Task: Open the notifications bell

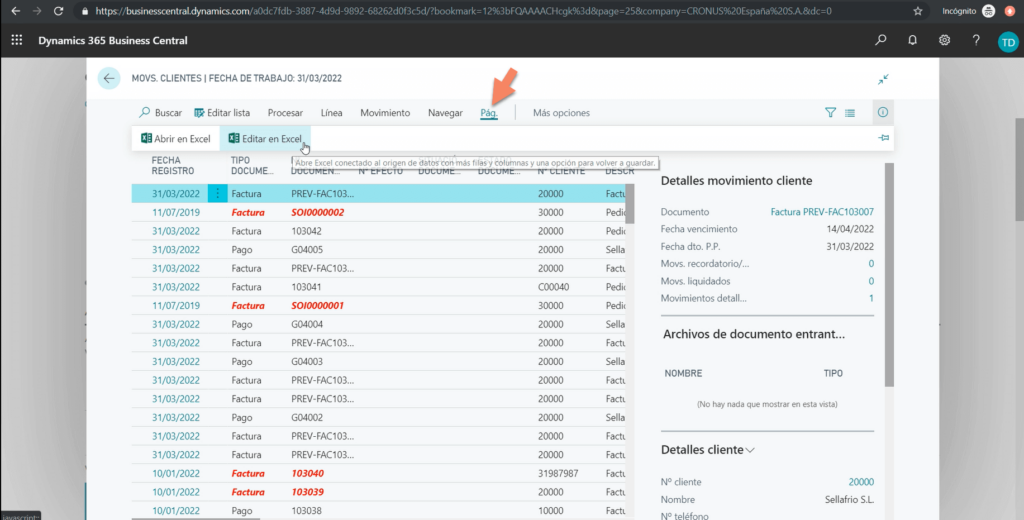Action: [912, 41]
